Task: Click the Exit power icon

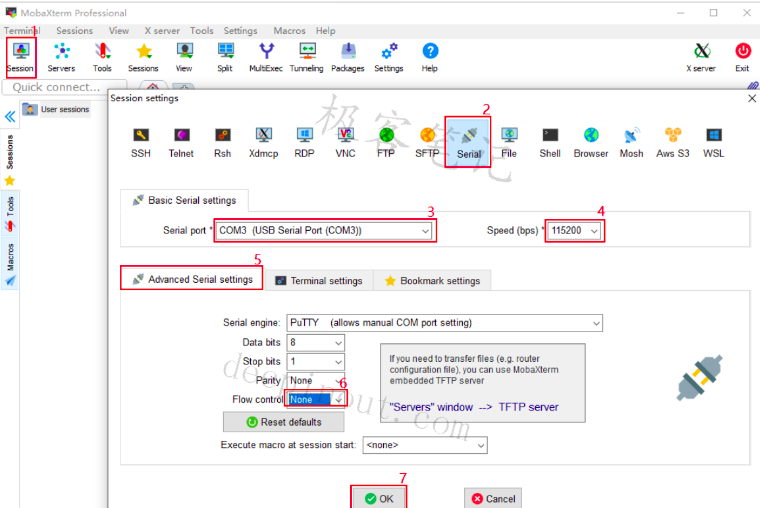Action: point(743,57)
